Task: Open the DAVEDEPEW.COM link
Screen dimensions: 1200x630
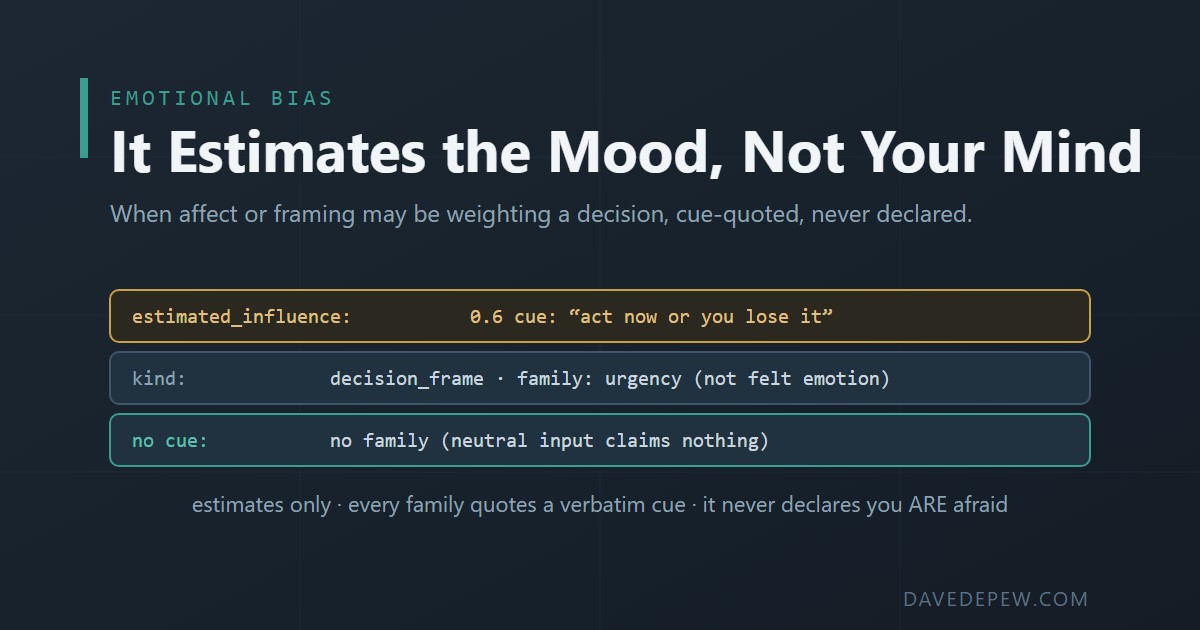Action: [995, 599]
